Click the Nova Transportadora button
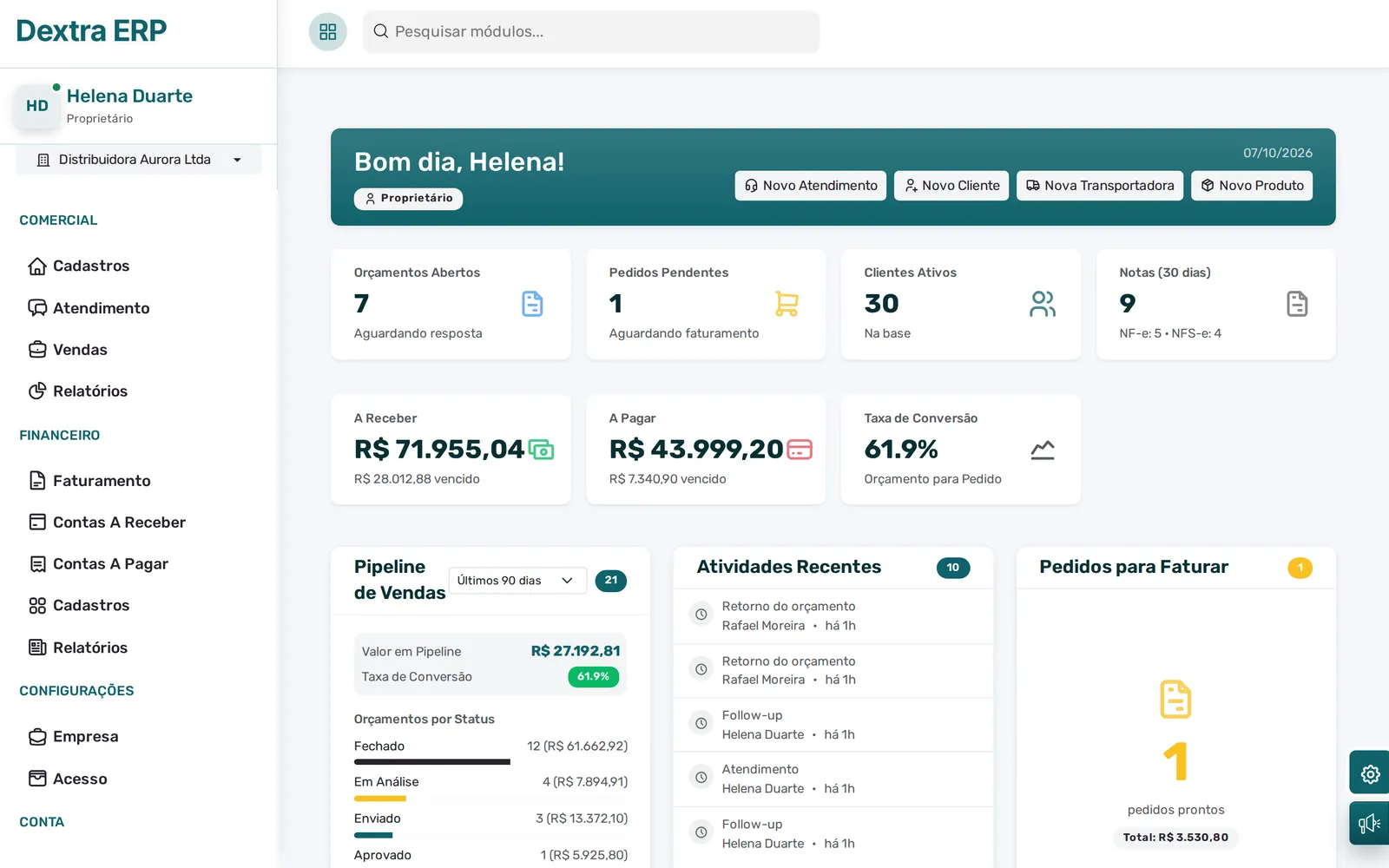Image resolution: width=1389 pixels, height=868 pixels. coord(1100,186)
